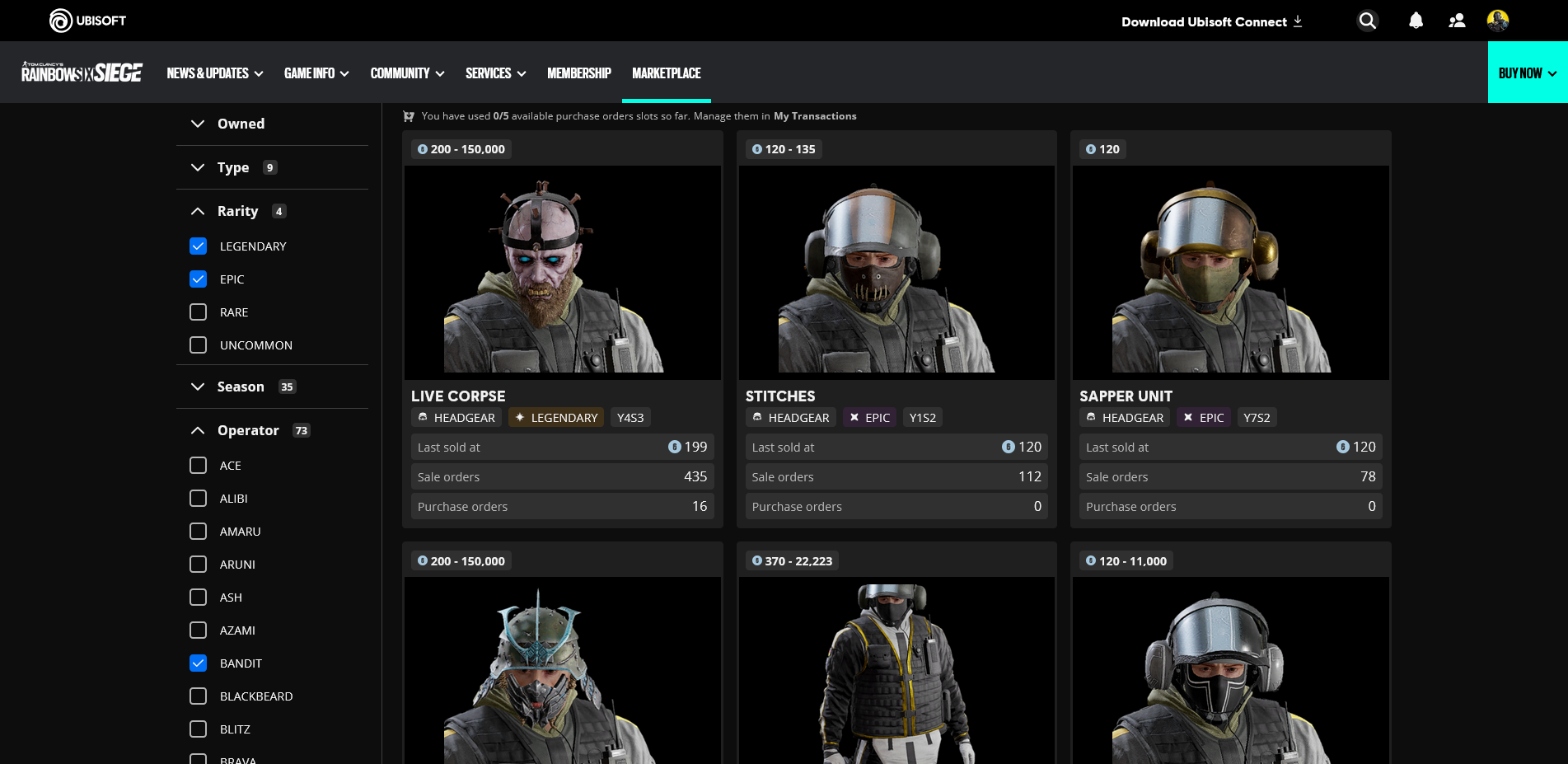This screenshot has height=764, width=1568.
Task: Click the purchase orders cart icon
Action: [409, 116]
